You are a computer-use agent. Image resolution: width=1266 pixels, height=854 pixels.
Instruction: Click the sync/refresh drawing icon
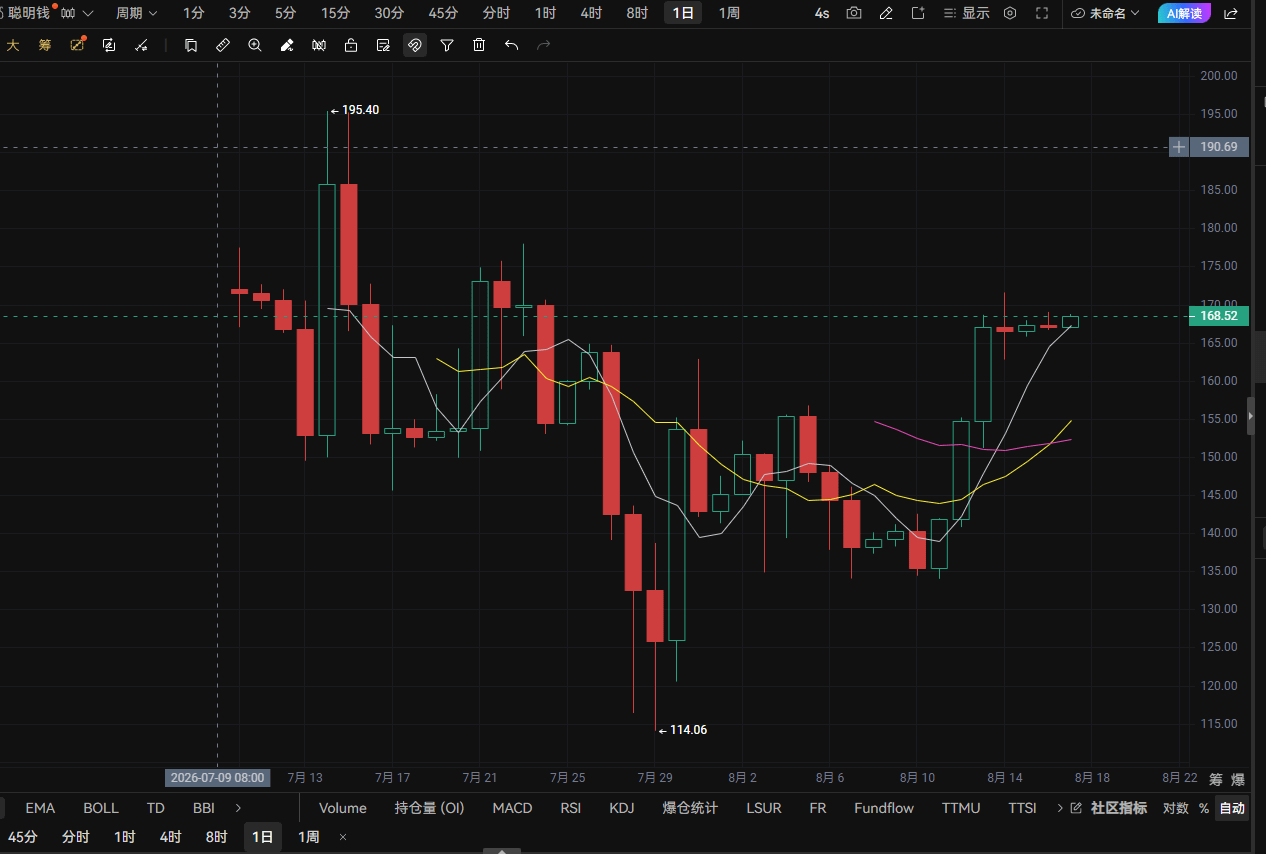click(109, 45)
